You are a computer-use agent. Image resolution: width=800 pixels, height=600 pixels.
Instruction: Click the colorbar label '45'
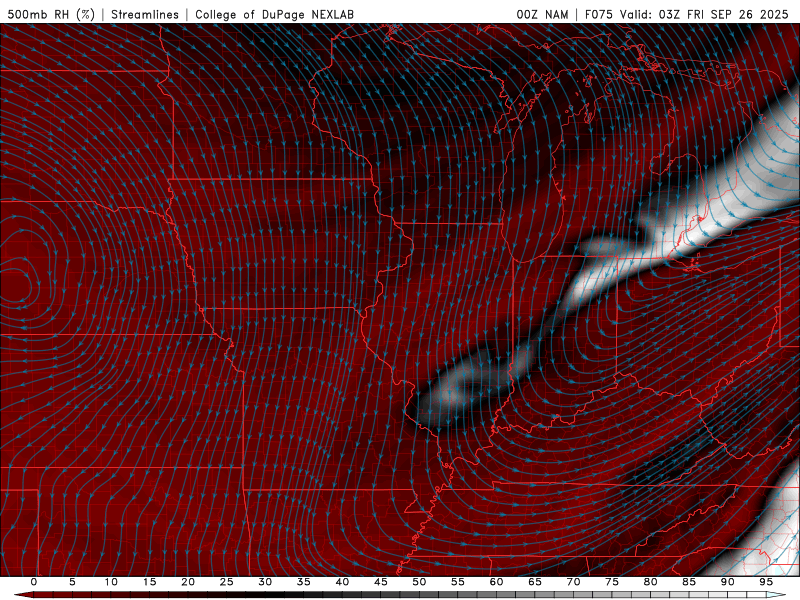[381, 582]
